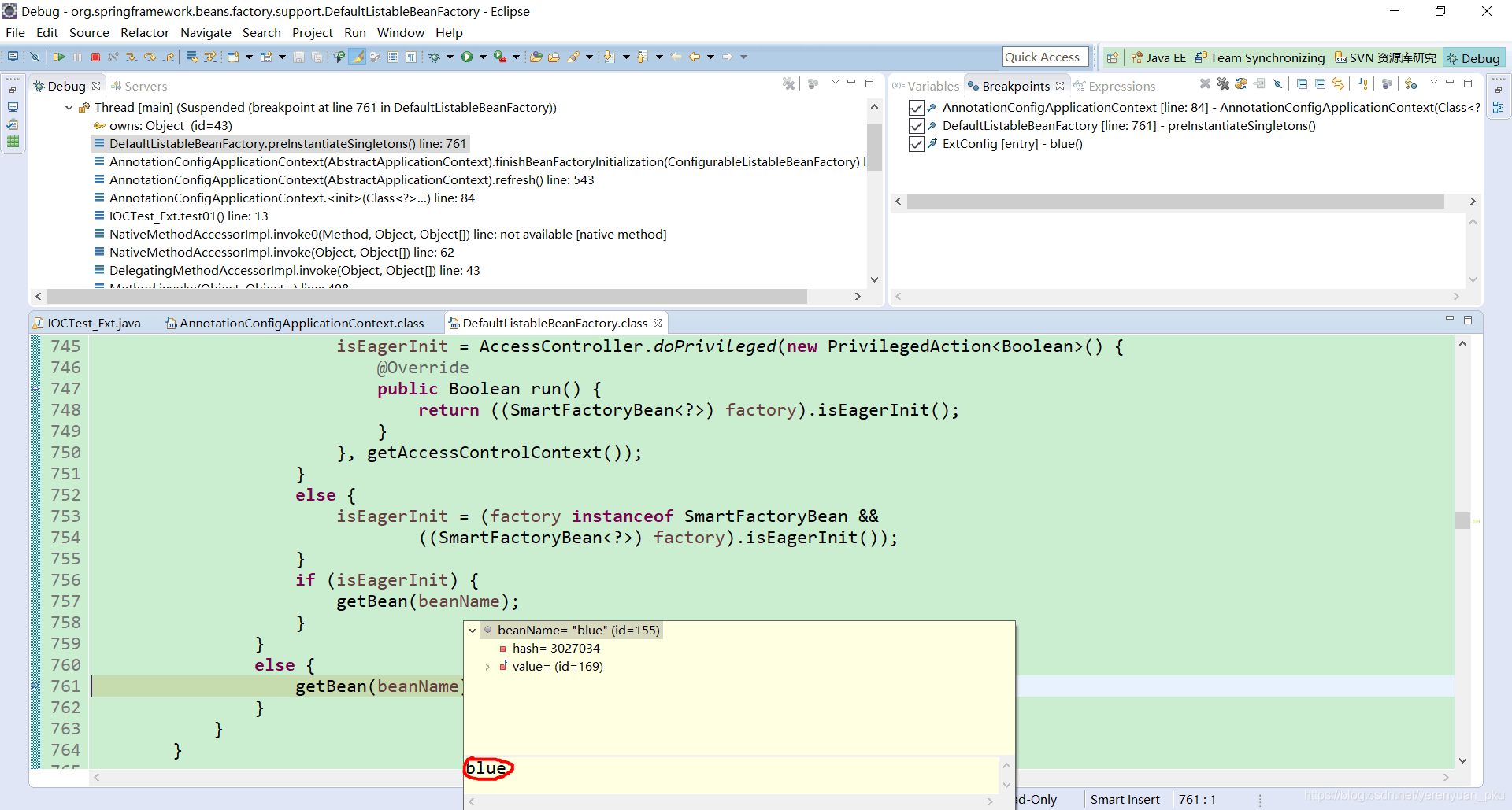1512x810 pixels.
Task: Switch to the Servers tab
Action: point(139,86)
